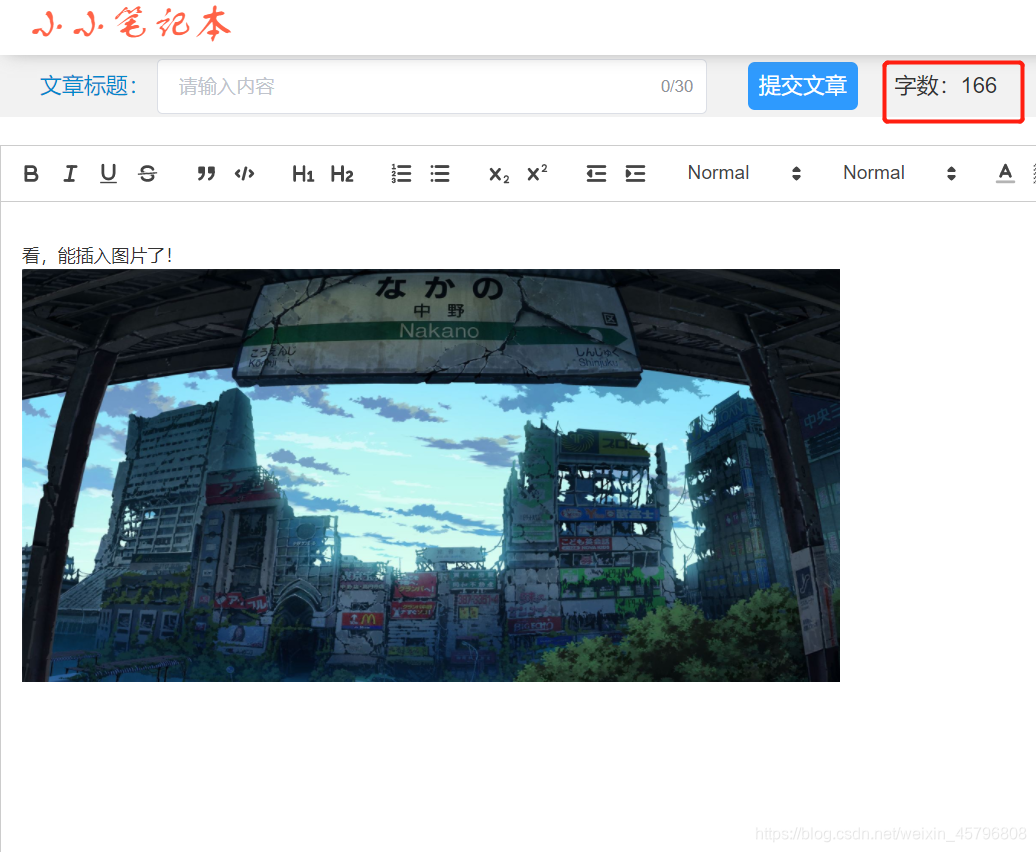
Task: Toggle italic formatting
Action: (x=69, y=174)
